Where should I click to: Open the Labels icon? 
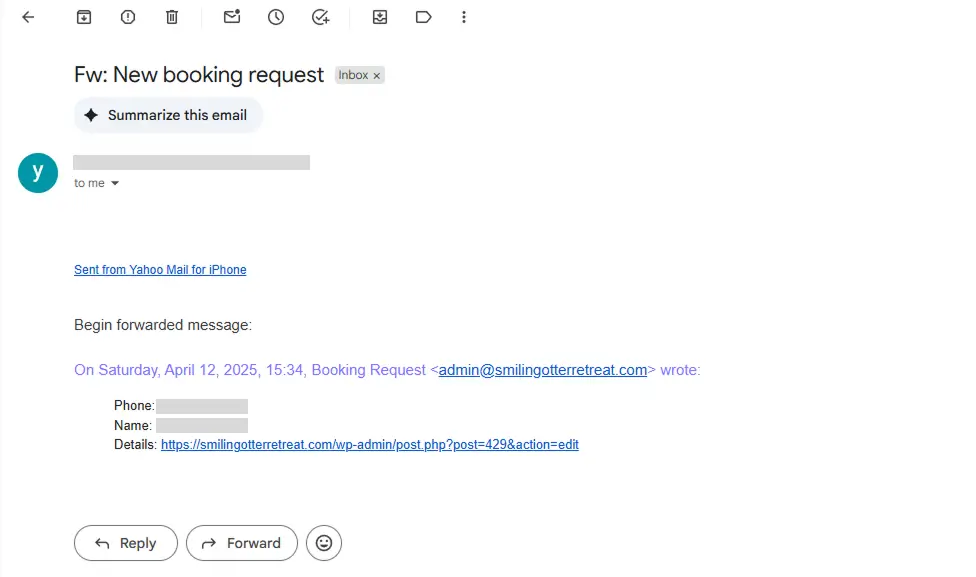[x=423, y=17]
